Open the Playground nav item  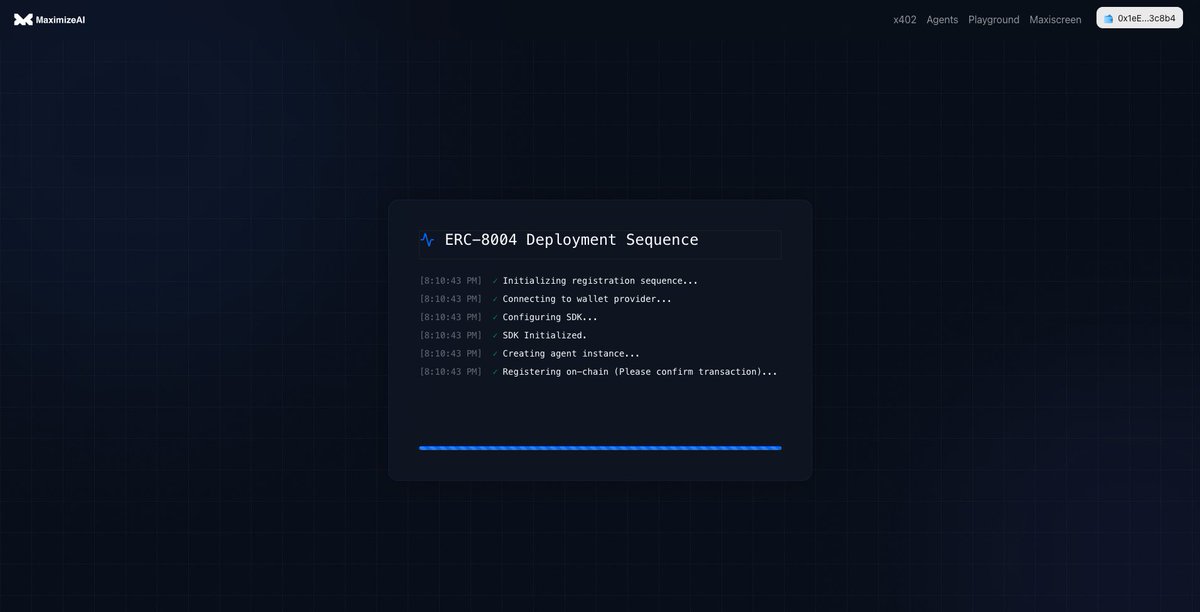pos(994,19)
